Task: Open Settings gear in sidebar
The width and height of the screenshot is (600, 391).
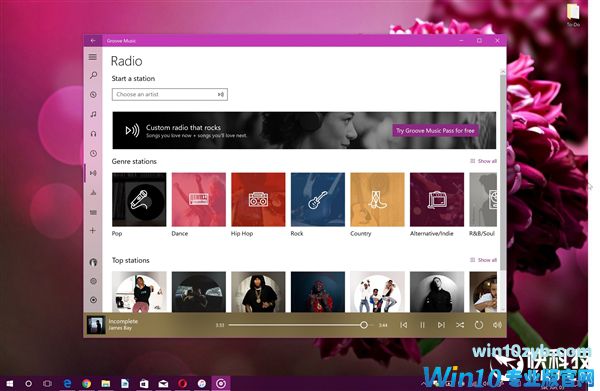Action: coord(93,281)
